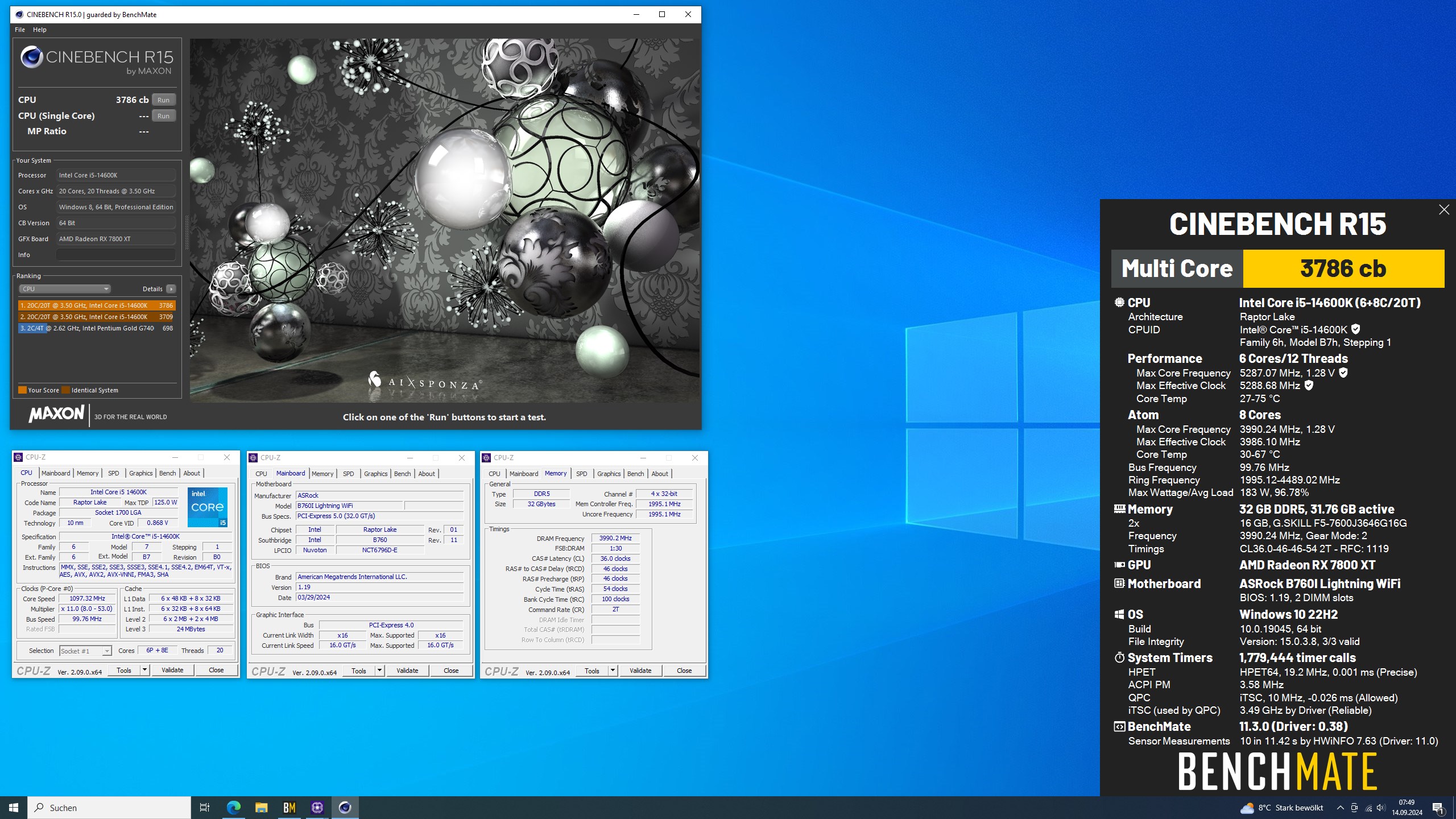Open Tools dropdown arrow in the CPU-Z CPU window
The width and height of the screenshot is (1456, 819).
144,670
